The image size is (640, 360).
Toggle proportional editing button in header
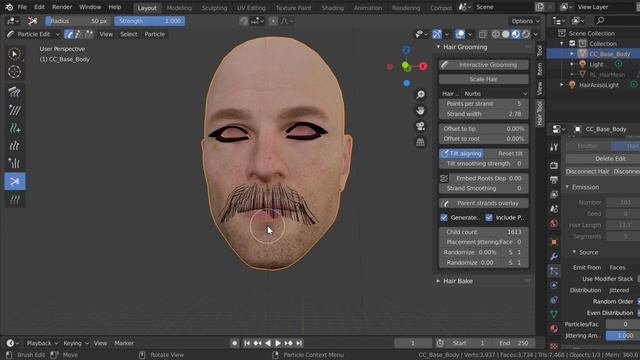[x=273, y=21]
